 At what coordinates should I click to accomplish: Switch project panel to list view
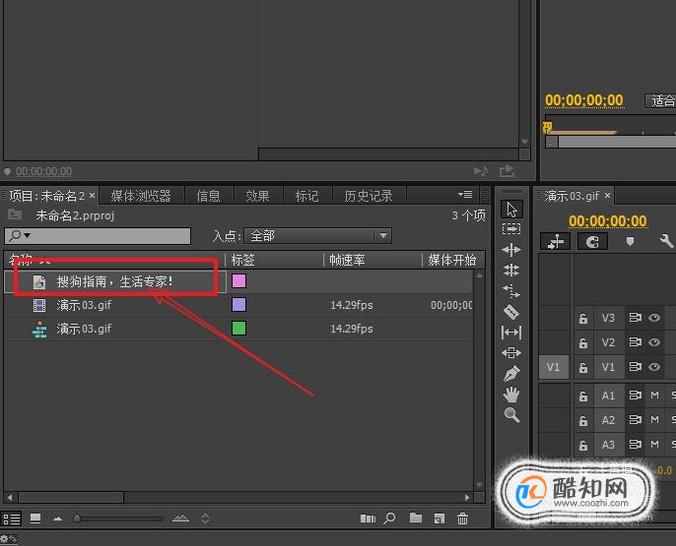click(x=12, y=518)
